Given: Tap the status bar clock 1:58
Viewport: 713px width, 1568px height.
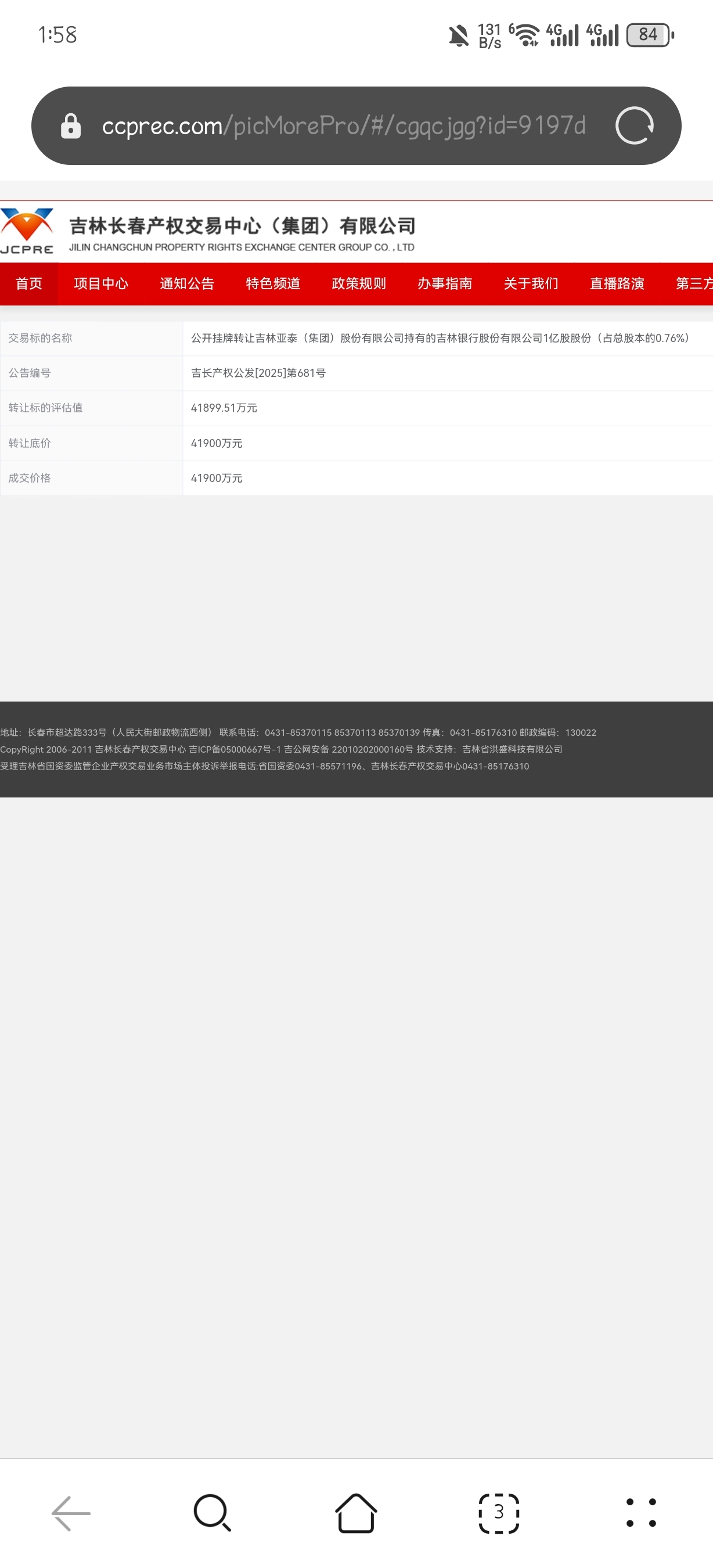Looking at the screenshot, I should pos(58,35).
